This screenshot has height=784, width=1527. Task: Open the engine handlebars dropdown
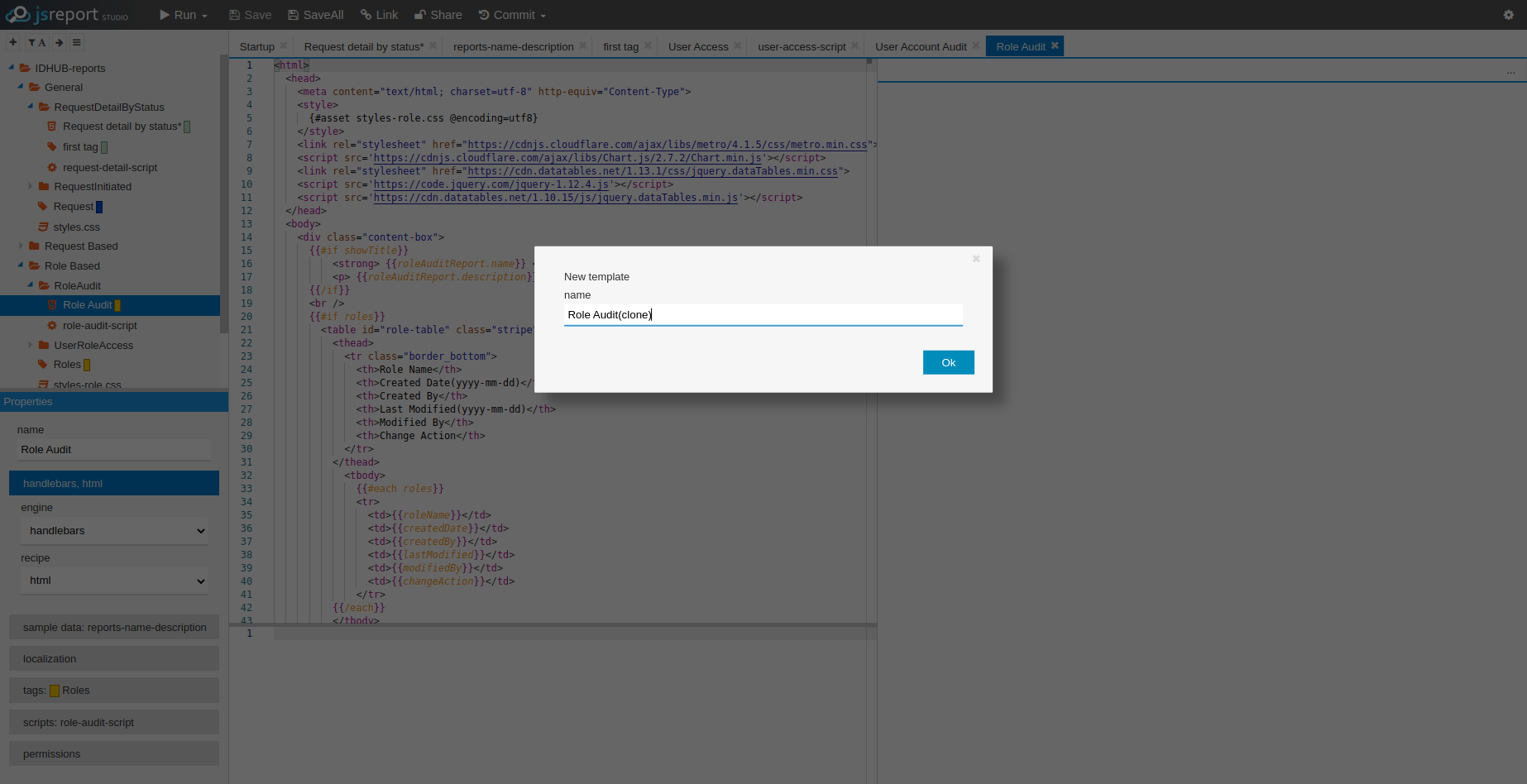[114, 531]
